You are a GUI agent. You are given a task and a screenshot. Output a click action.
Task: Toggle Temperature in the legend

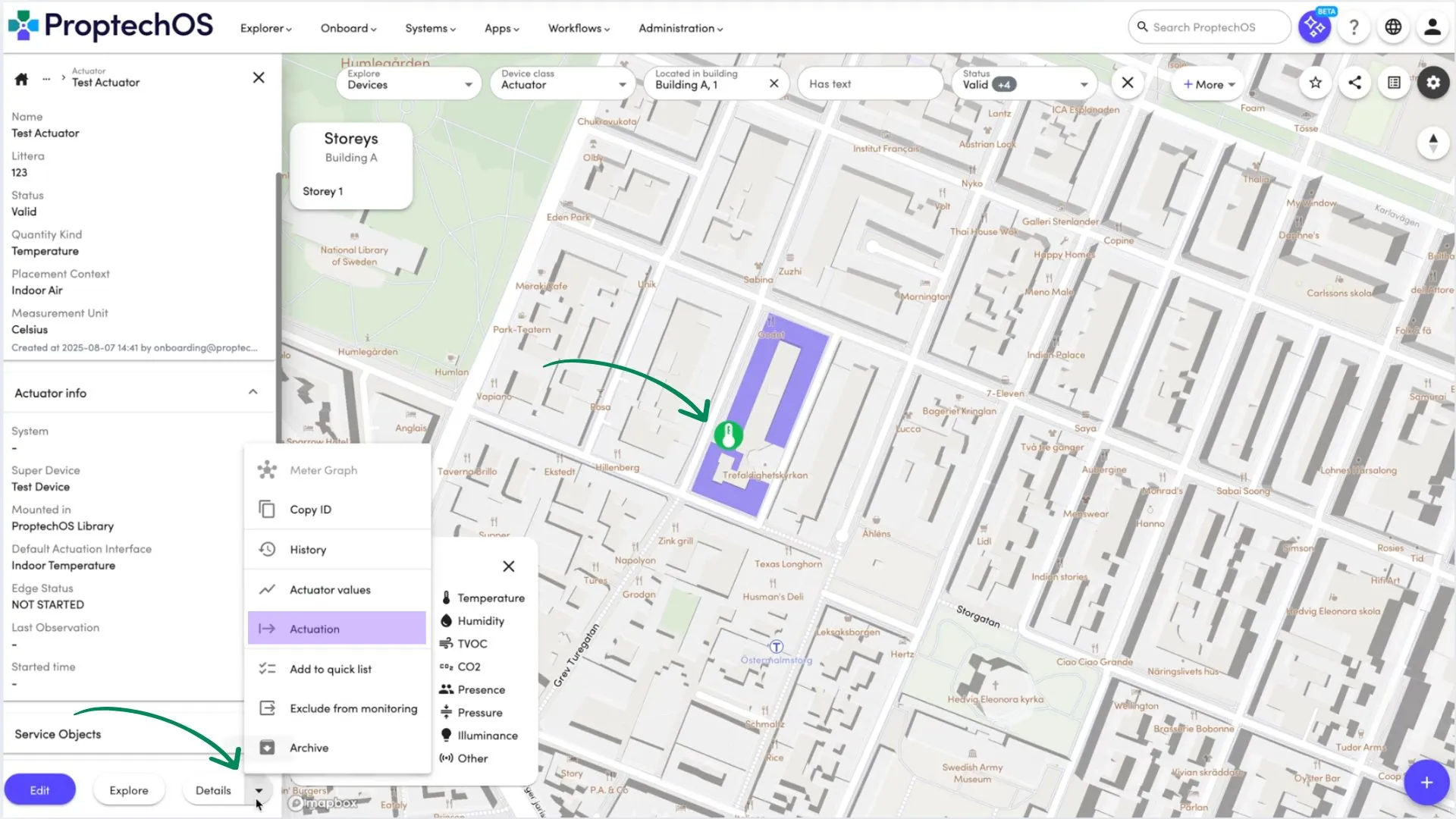[482, 598]
